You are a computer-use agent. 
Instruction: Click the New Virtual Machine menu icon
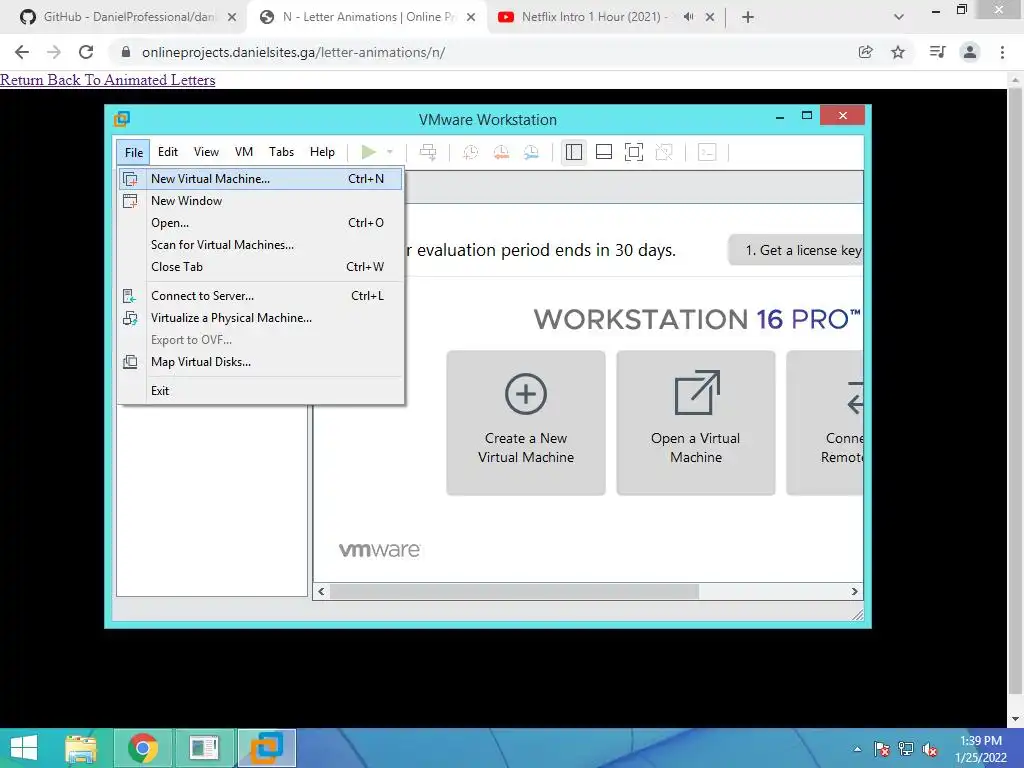tap(131, 179)
